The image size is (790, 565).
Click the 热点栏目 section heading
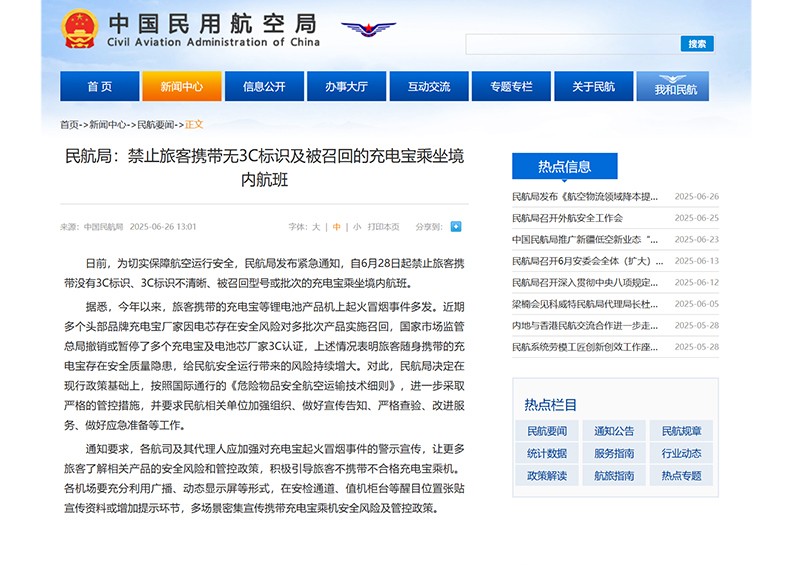(550, 404)
